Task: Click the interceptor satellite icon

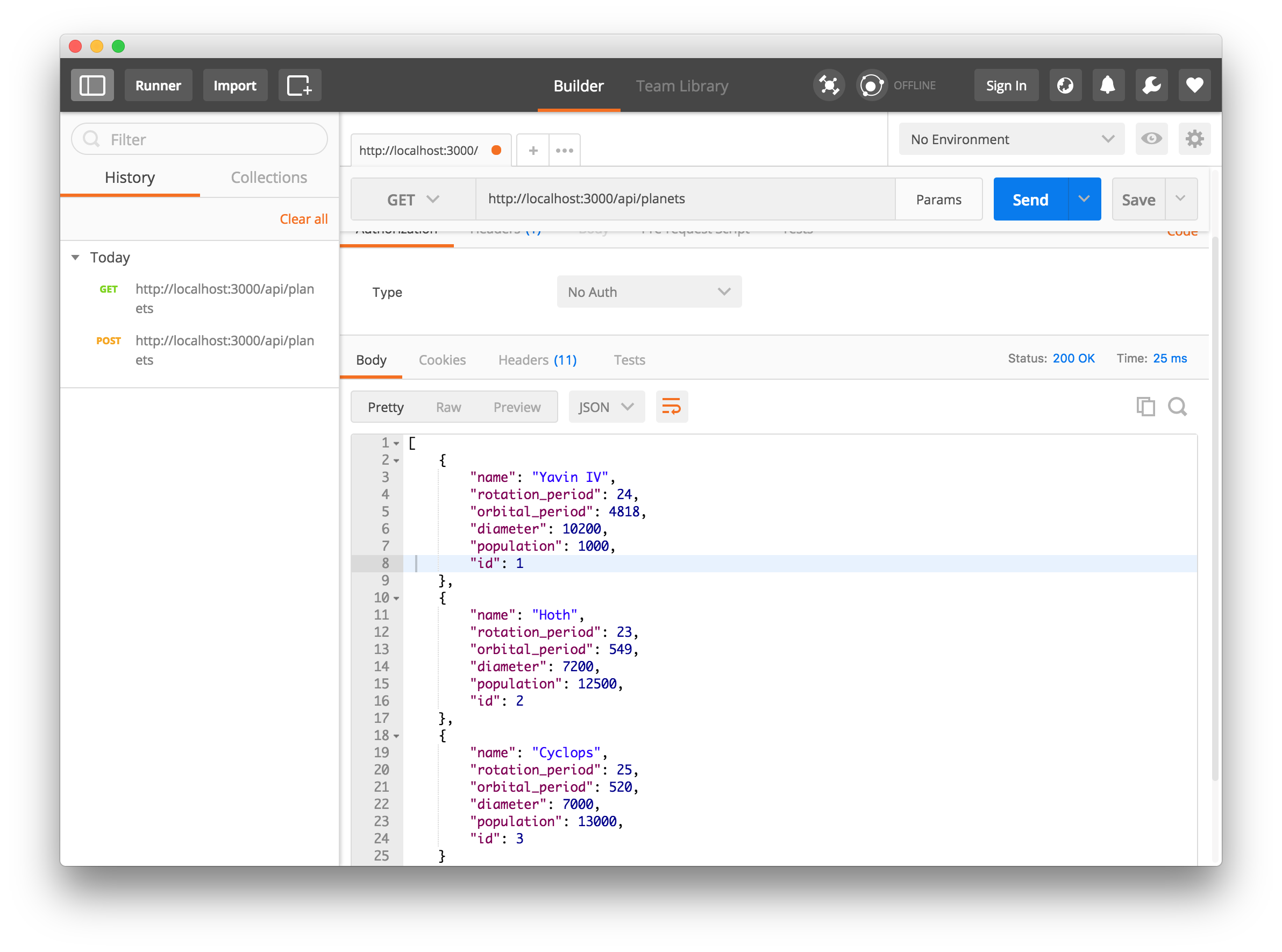Action: tap(829, 86)
